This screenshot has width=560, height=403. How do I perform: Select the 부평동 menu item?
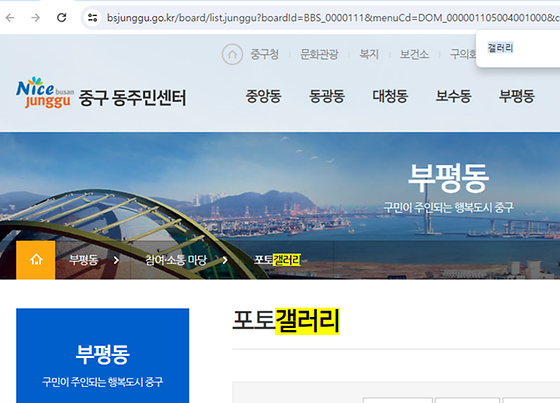pyautogui.click(x=517, y=96)
